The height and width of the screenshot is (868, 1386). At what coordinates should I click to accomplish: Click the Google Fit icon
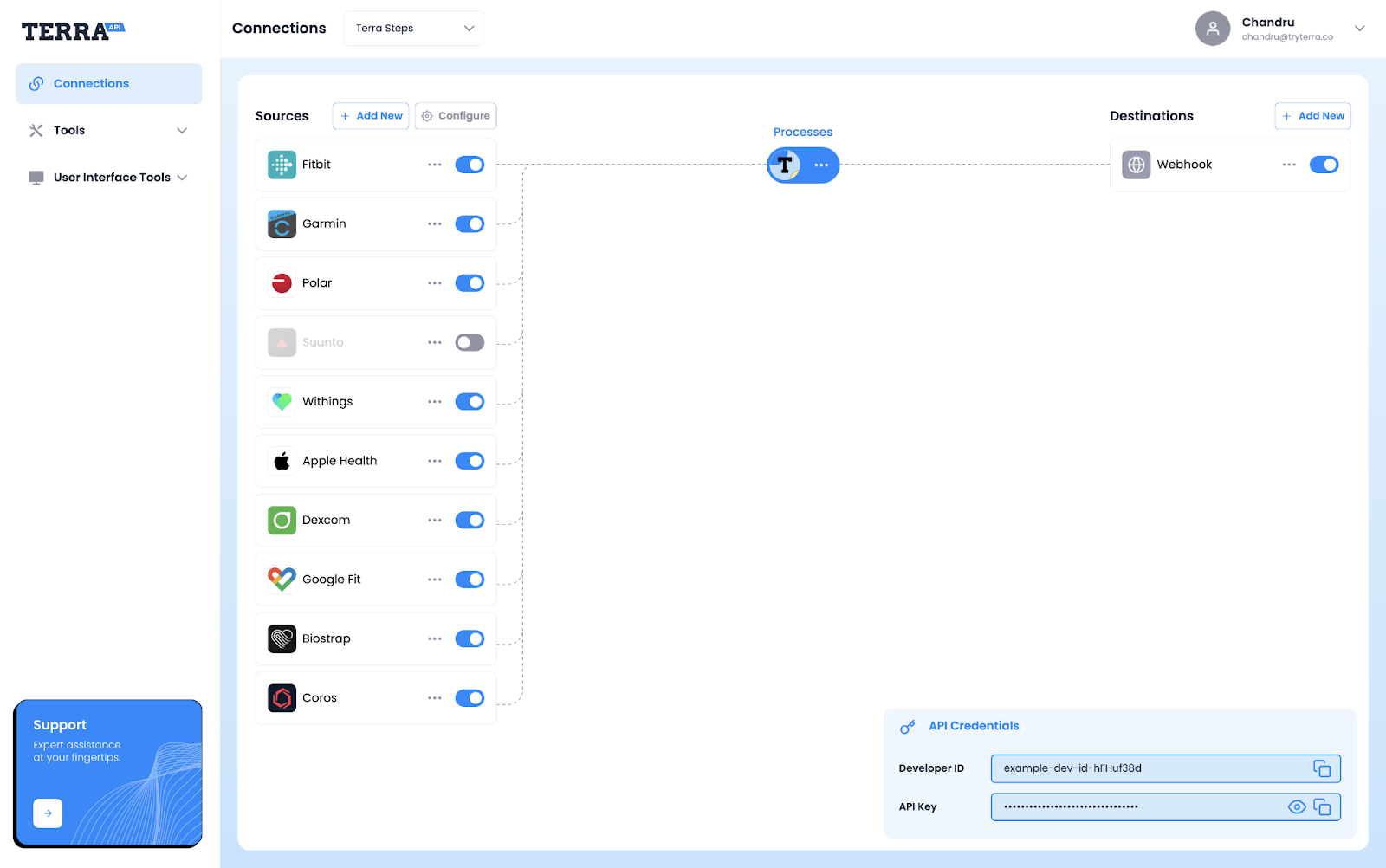281,579
